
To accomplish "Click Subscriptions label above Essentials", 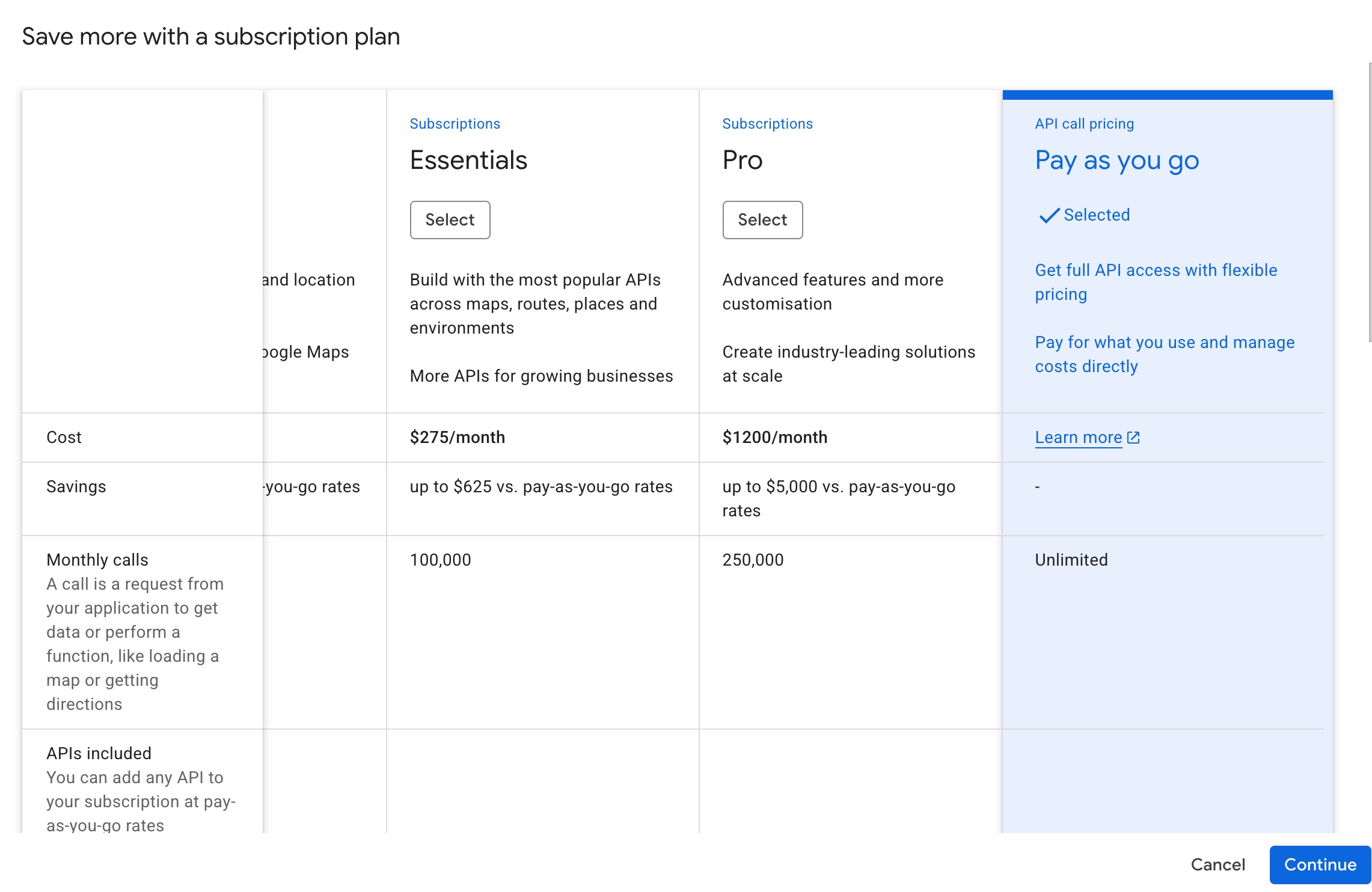I will [x=455, y=124].
